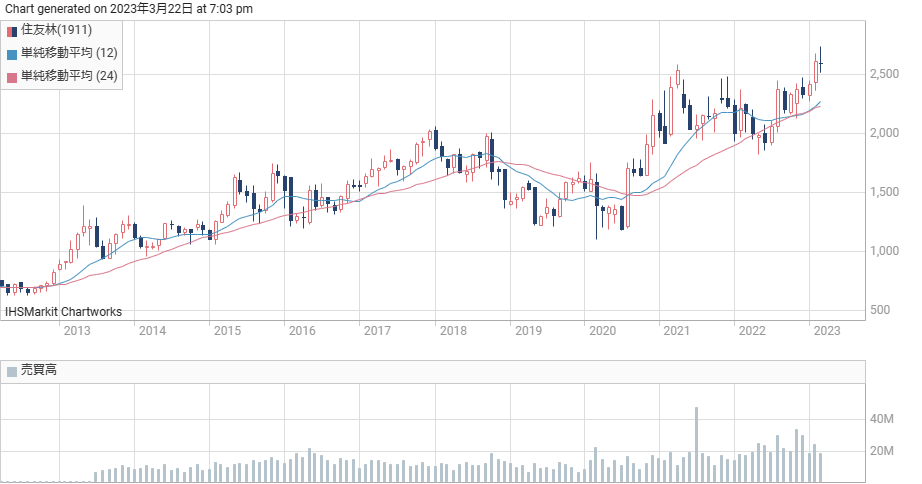The height and width of the screenshot is (484, 922).
Task: Click the 20M volume axis label
Action: pos(882,451)
